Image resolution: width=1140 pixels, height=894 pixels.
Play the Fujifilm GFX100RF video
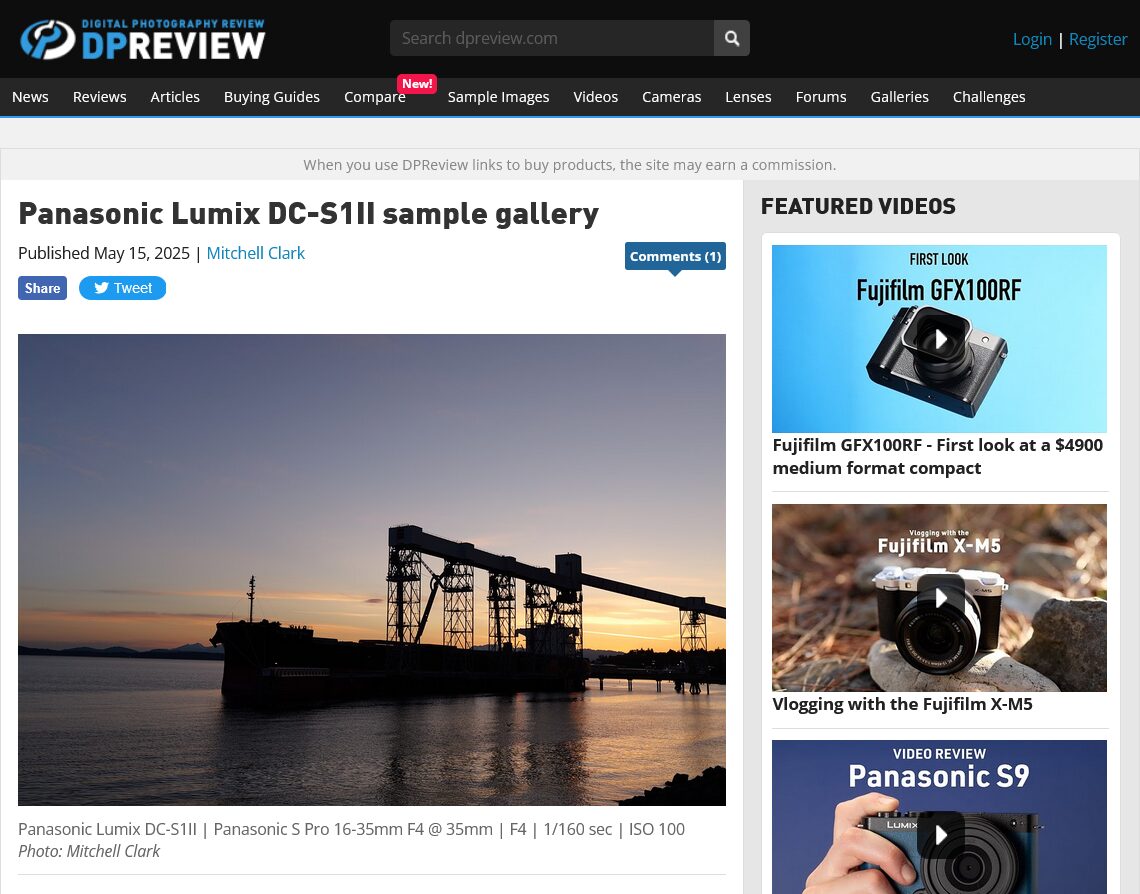tap(939, 339)
